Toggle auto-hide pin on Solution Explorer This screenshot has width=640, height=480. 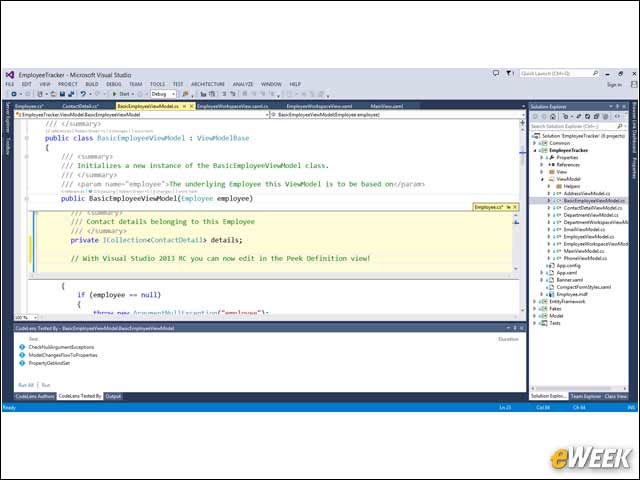click(617, 107)
